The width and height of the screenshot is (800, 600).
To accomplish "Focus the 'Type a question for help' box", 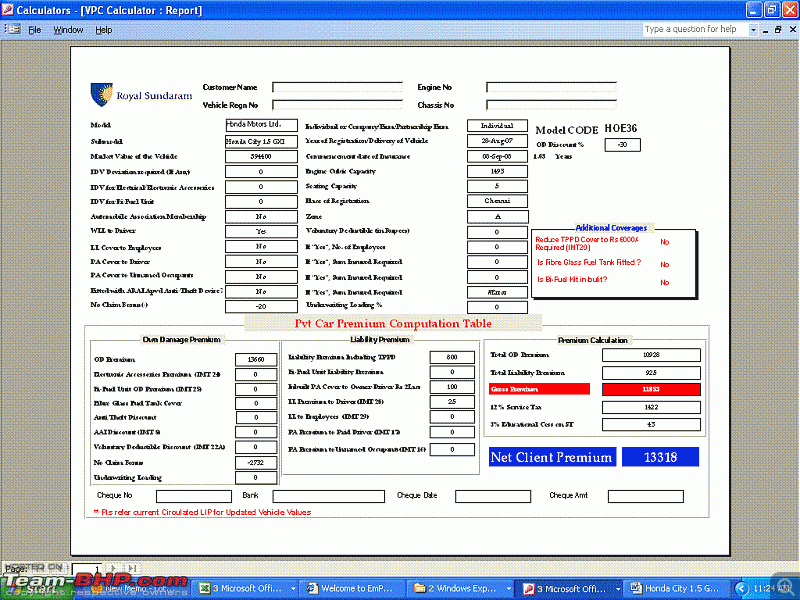I will pos(695,30).
